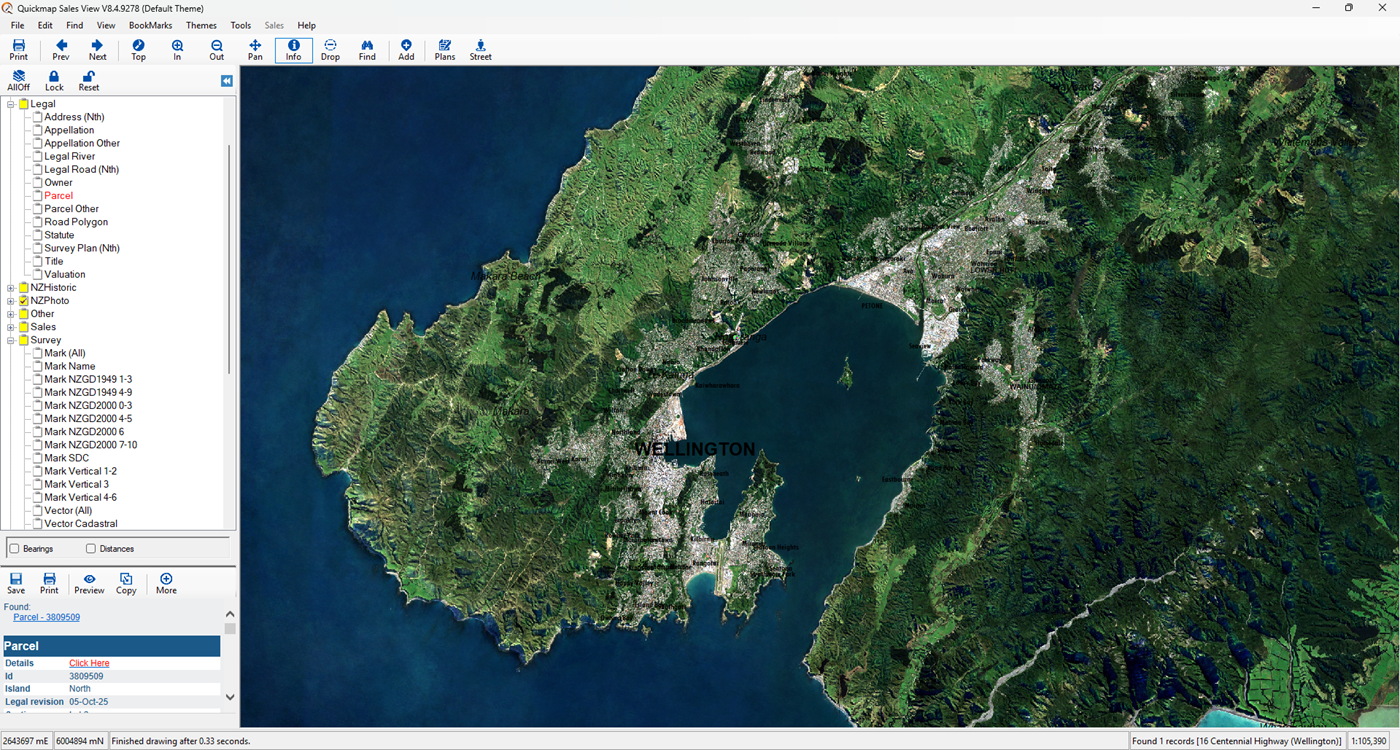Image resolution: width=1400 pixels, height=750 pixels.
Task: Open the Parcel - 3809509 link
Action: pyautogui.click(x=46, y=617)
